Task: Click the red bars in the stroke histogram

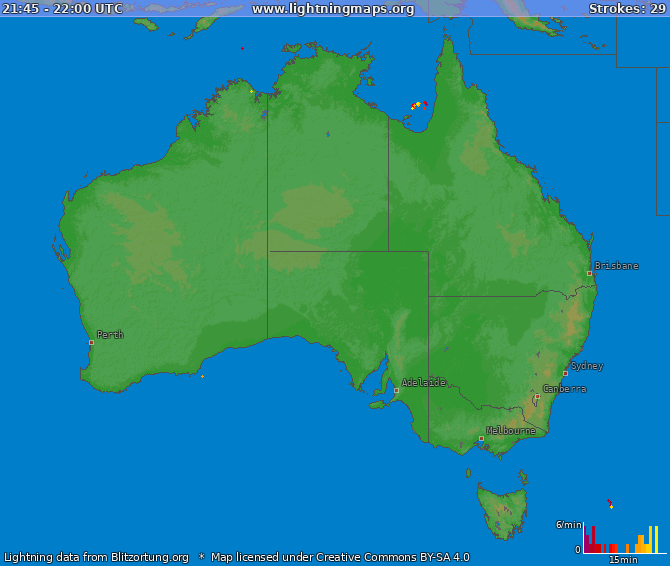Action: 593,542
